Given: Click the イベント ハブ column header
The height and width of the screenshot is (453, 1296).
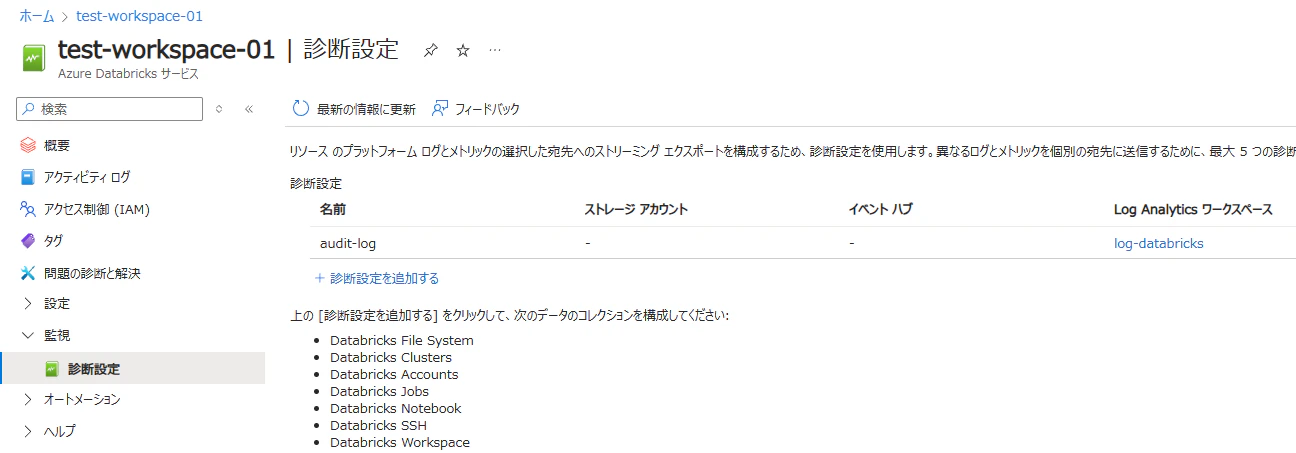Looking at the screenshot, I should pyautogui.click(x=880, y=209).
